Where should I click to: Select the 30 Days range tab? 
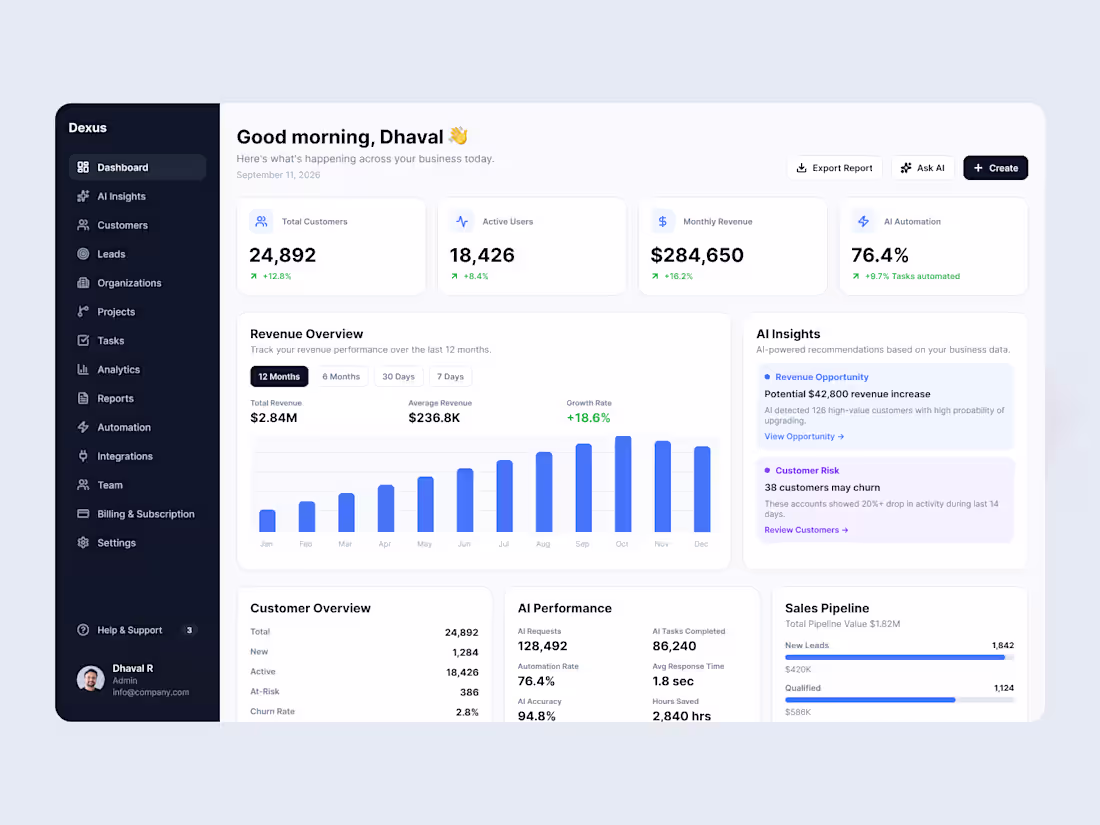coord(398,377)
